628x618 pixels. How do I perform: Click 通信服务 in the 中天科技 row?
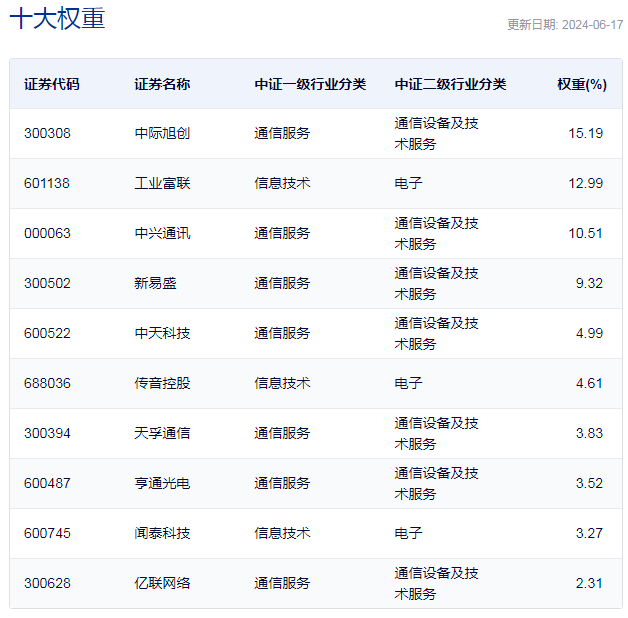point(282,333)
